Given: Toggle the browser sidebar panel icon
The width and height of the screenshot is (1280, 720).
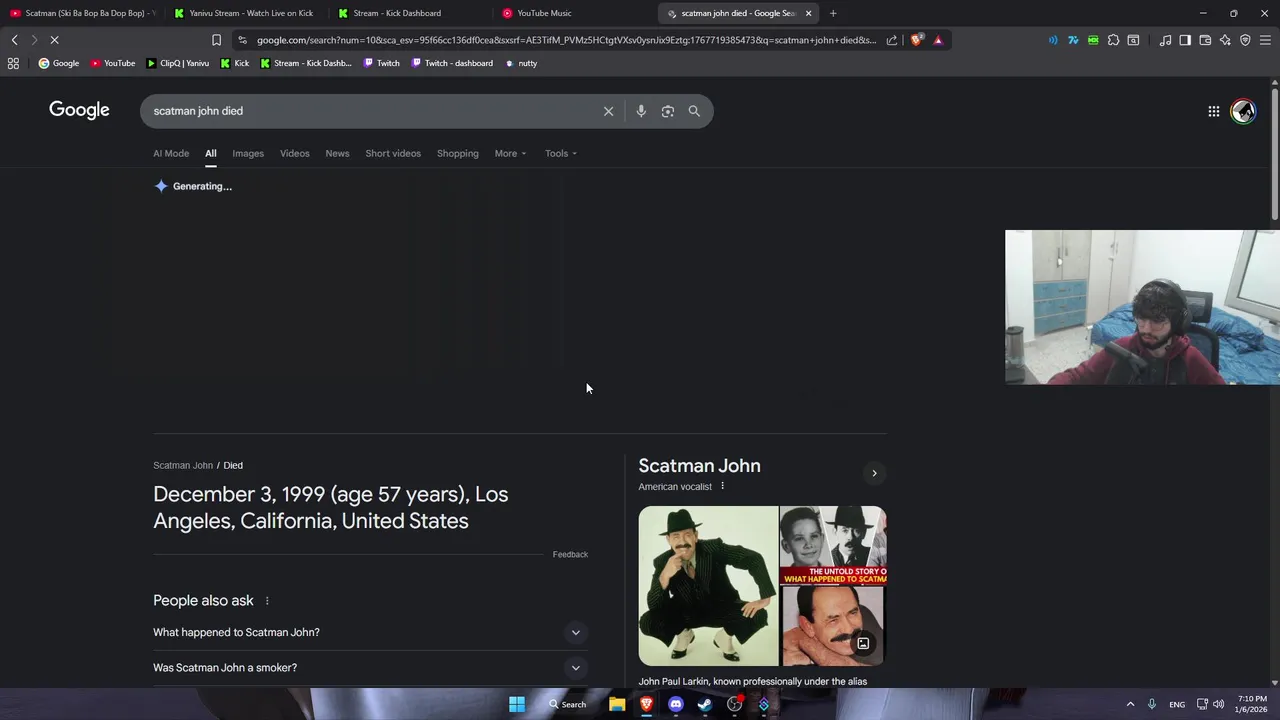Looking at the screenshot, I should (1185, 40).
